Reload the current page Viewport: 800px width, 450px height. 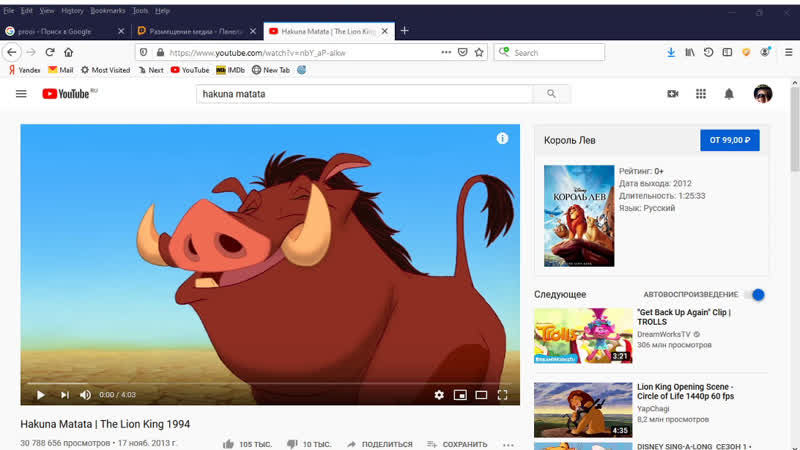[49, 52]
